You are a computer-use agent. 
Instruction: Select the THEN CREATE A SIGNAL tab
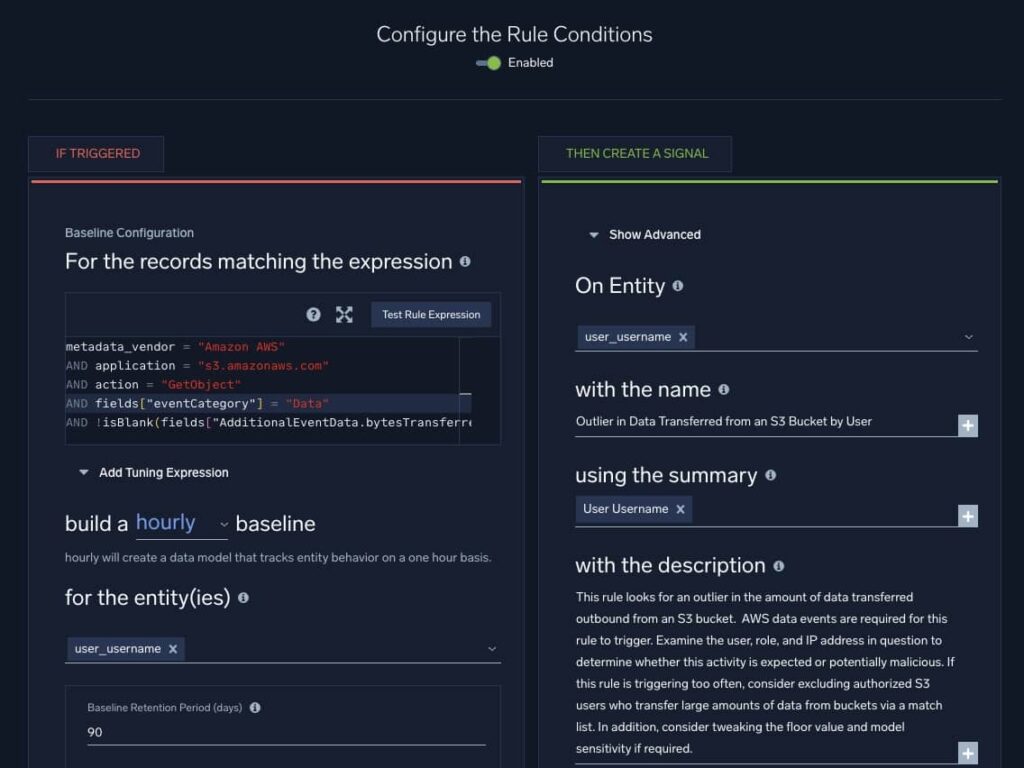(x=636, y=154)
